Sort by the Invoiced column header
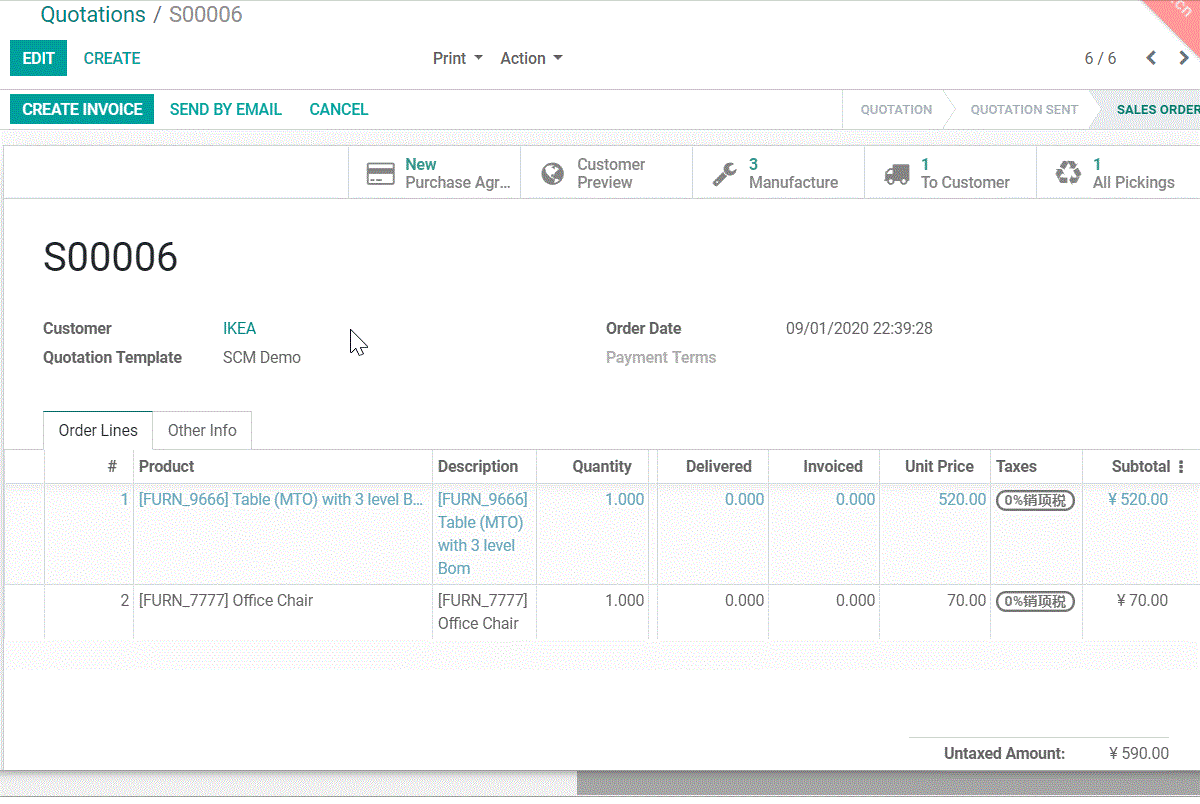The width and height of the screenshot is (1200, 804). click(x=824, y=466)
